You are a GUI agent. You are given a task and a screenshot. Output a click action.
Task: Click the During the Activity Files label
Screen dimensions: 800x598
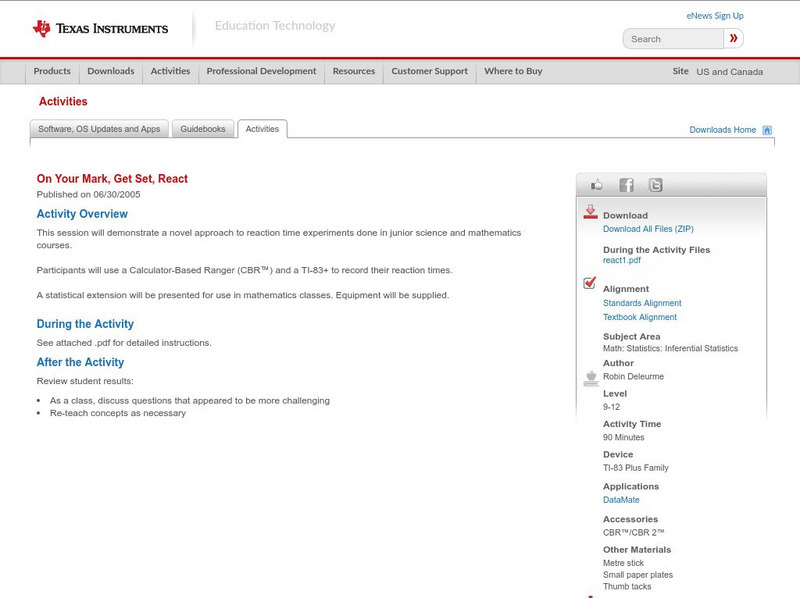pos(657,250)
